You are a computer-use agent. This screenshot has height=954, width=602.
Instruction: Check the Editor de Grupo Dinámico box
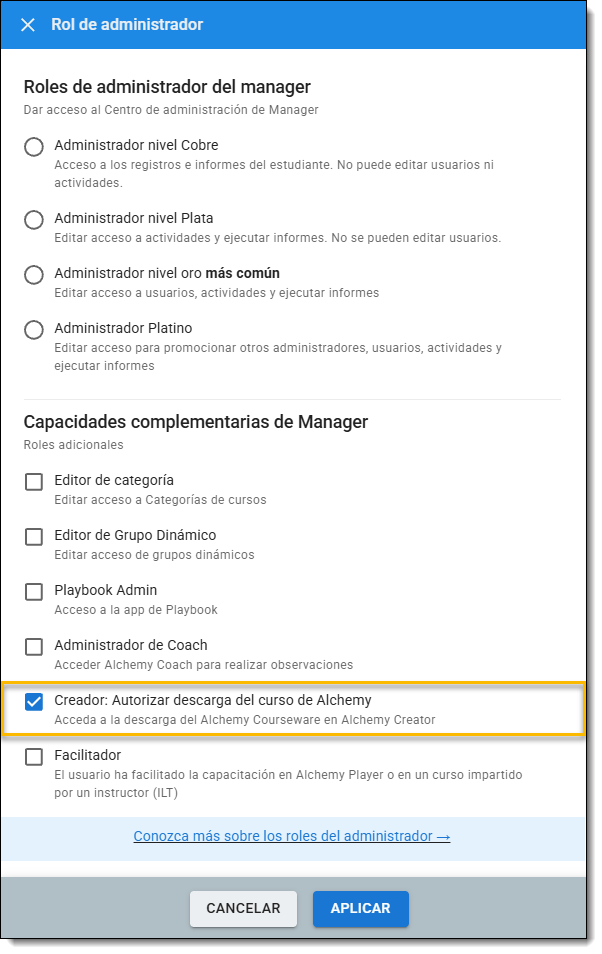point(34,537)
